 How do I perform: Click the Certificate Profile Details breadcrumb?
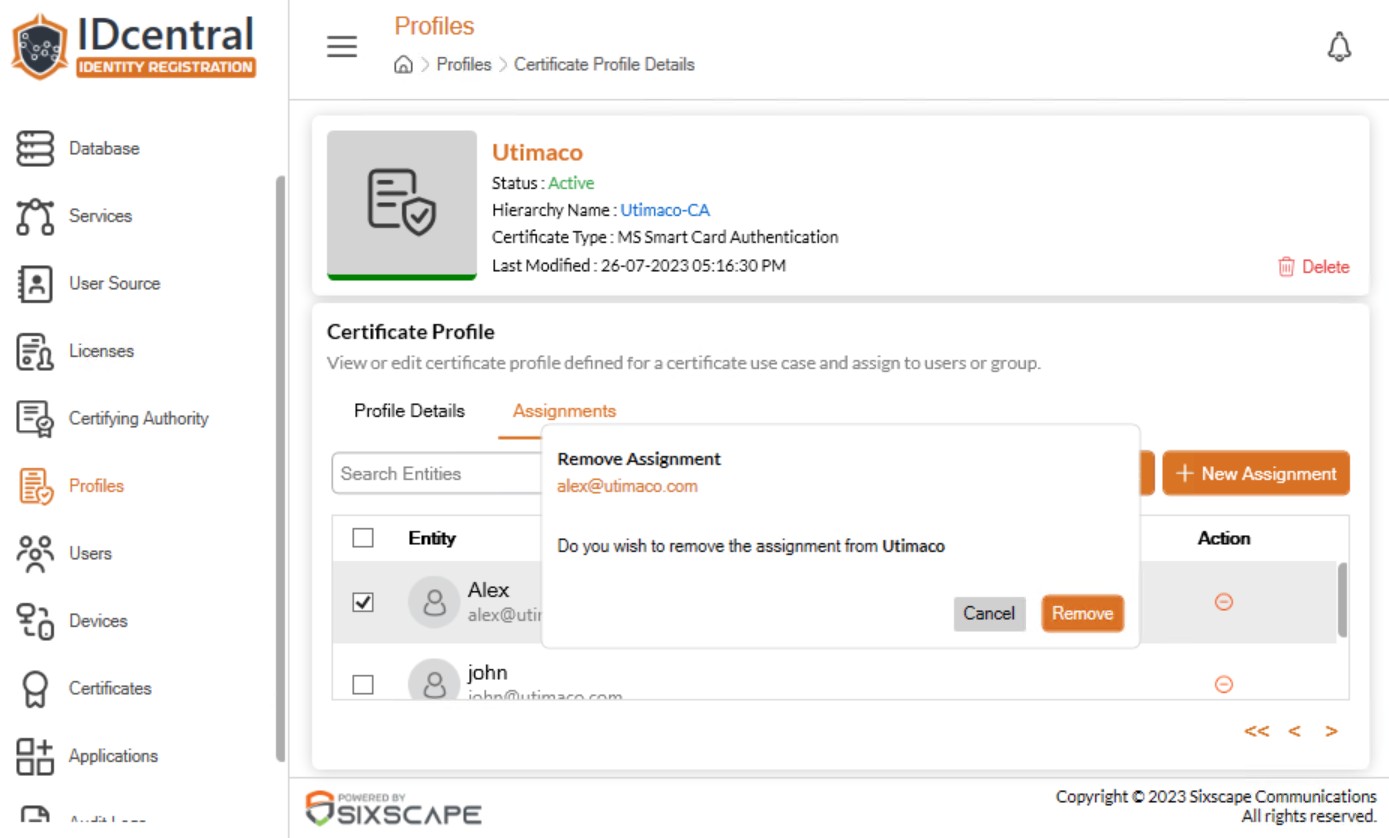point(604,64)
